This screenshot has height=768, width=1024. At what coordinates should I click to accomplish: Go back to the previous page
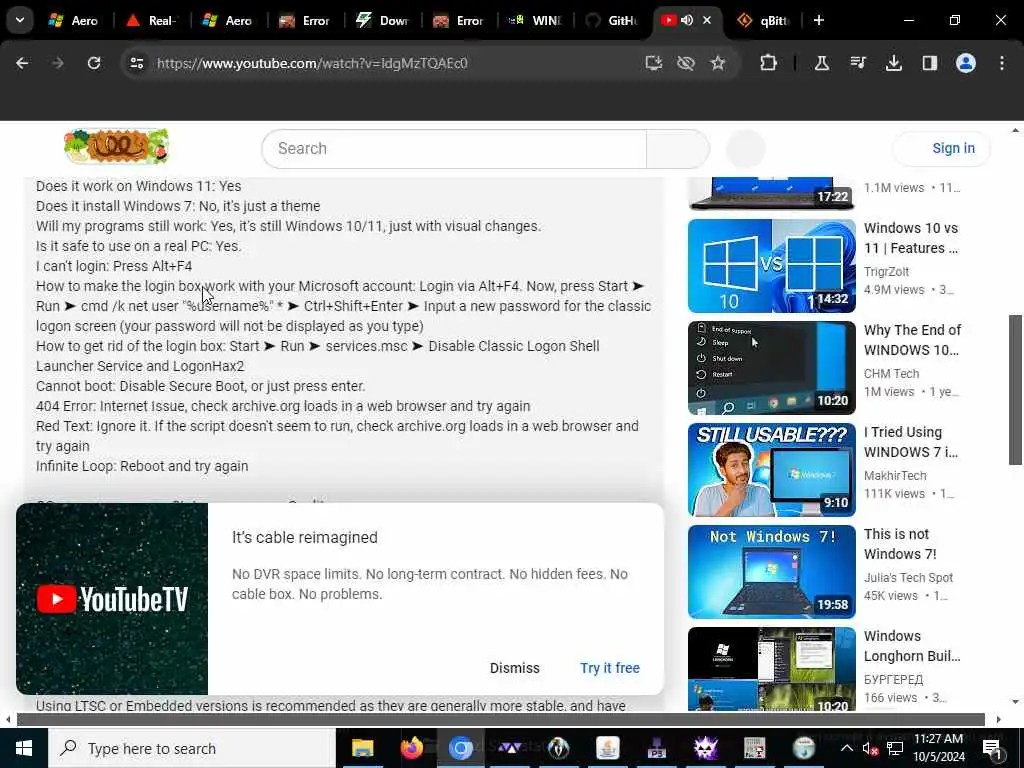tap(22, 63)
